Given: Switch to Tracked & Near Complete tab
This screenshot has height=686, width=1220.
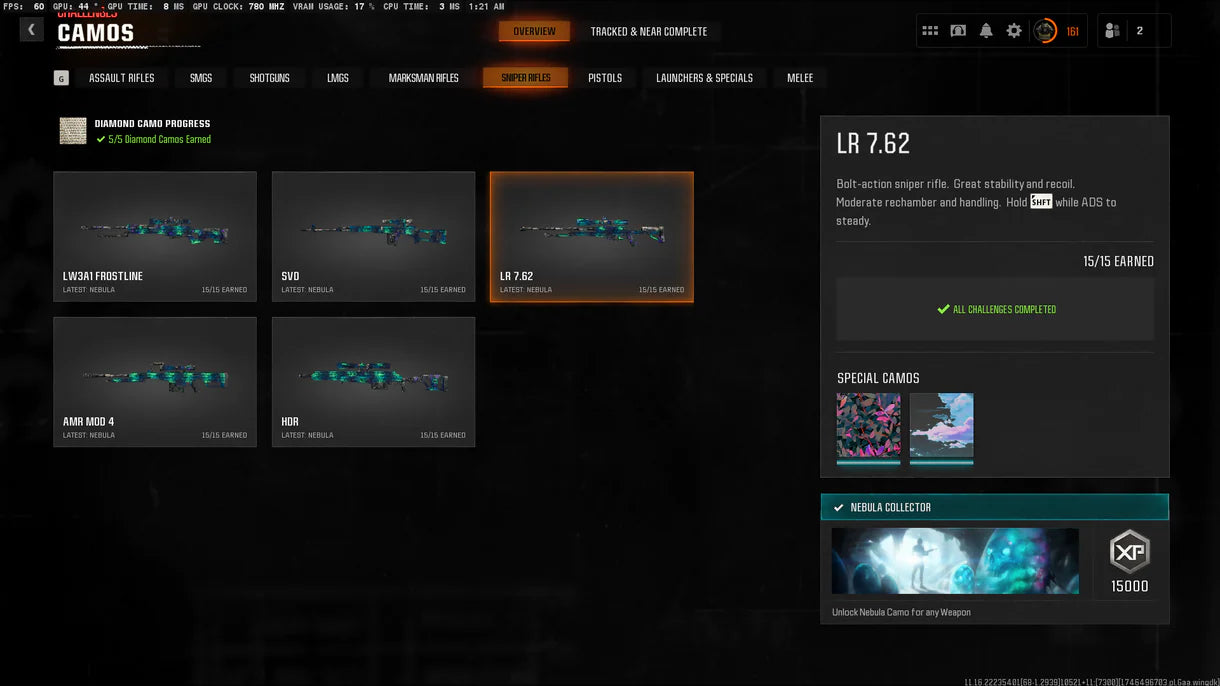Looking at the screenshot, I should point(648,31).
